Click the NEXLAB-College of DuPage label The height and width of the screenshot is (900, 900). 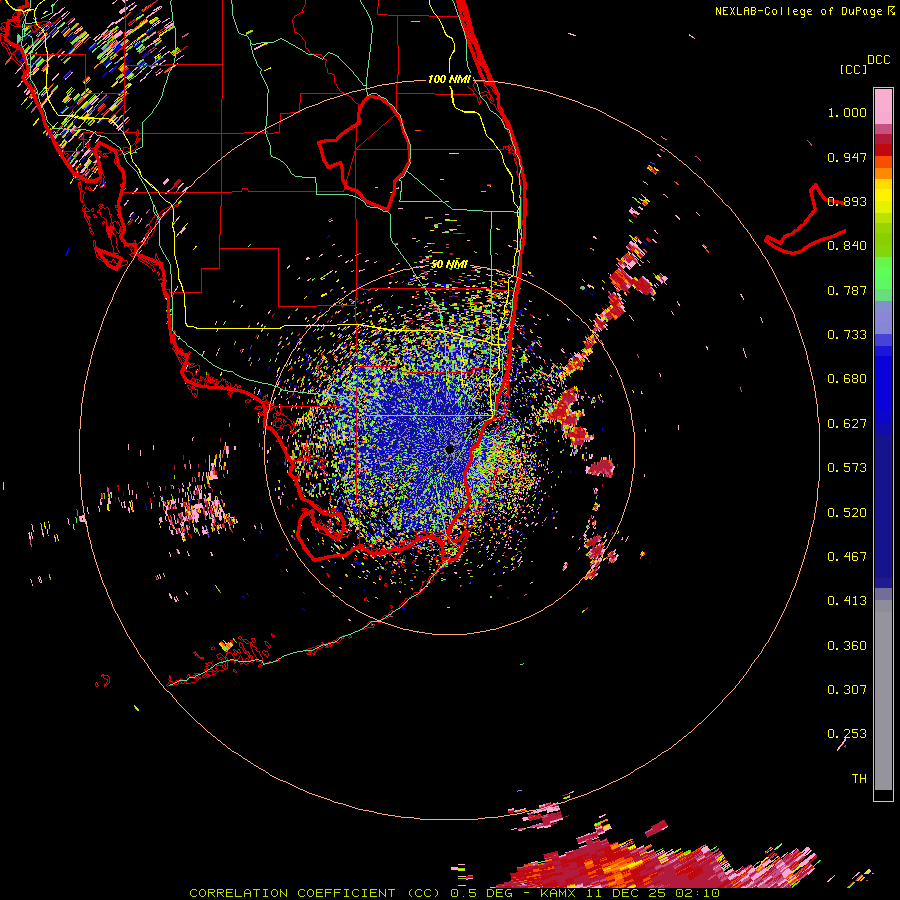pos(800,11)
